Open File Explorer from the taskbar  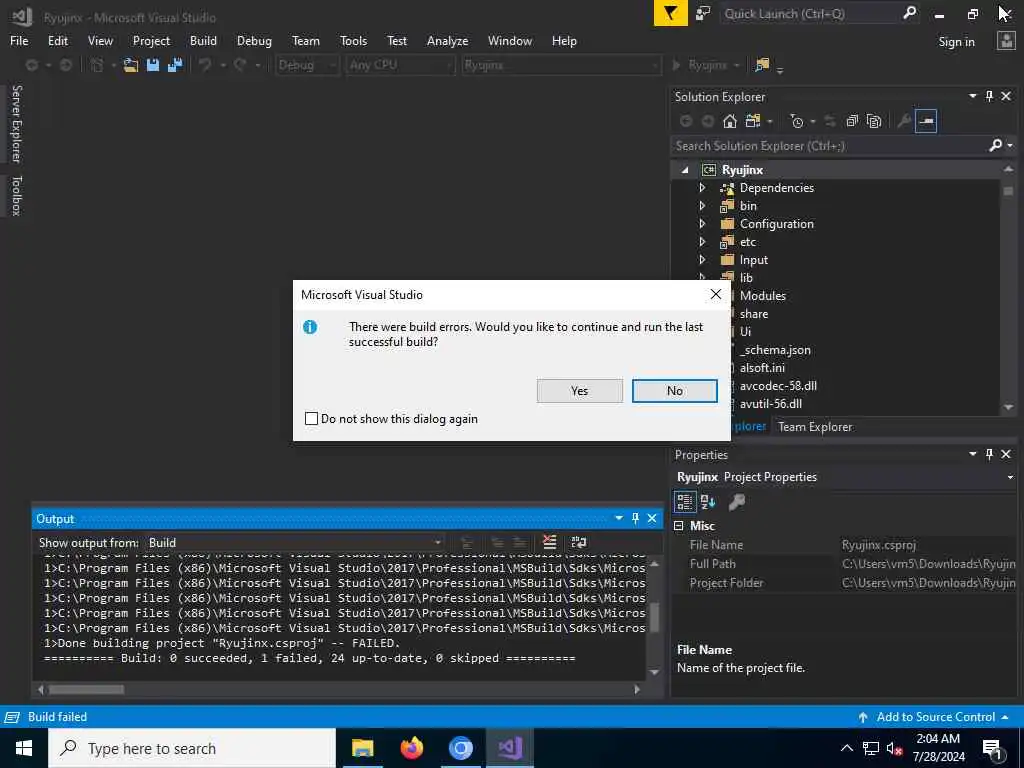tap(362, 748)
